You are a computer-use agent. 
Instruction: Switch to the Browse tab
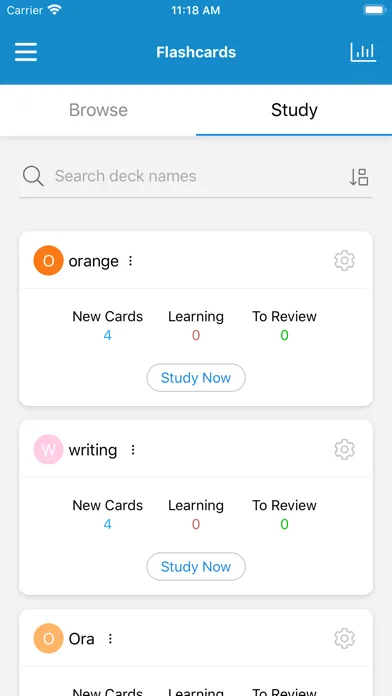[98, 110]
